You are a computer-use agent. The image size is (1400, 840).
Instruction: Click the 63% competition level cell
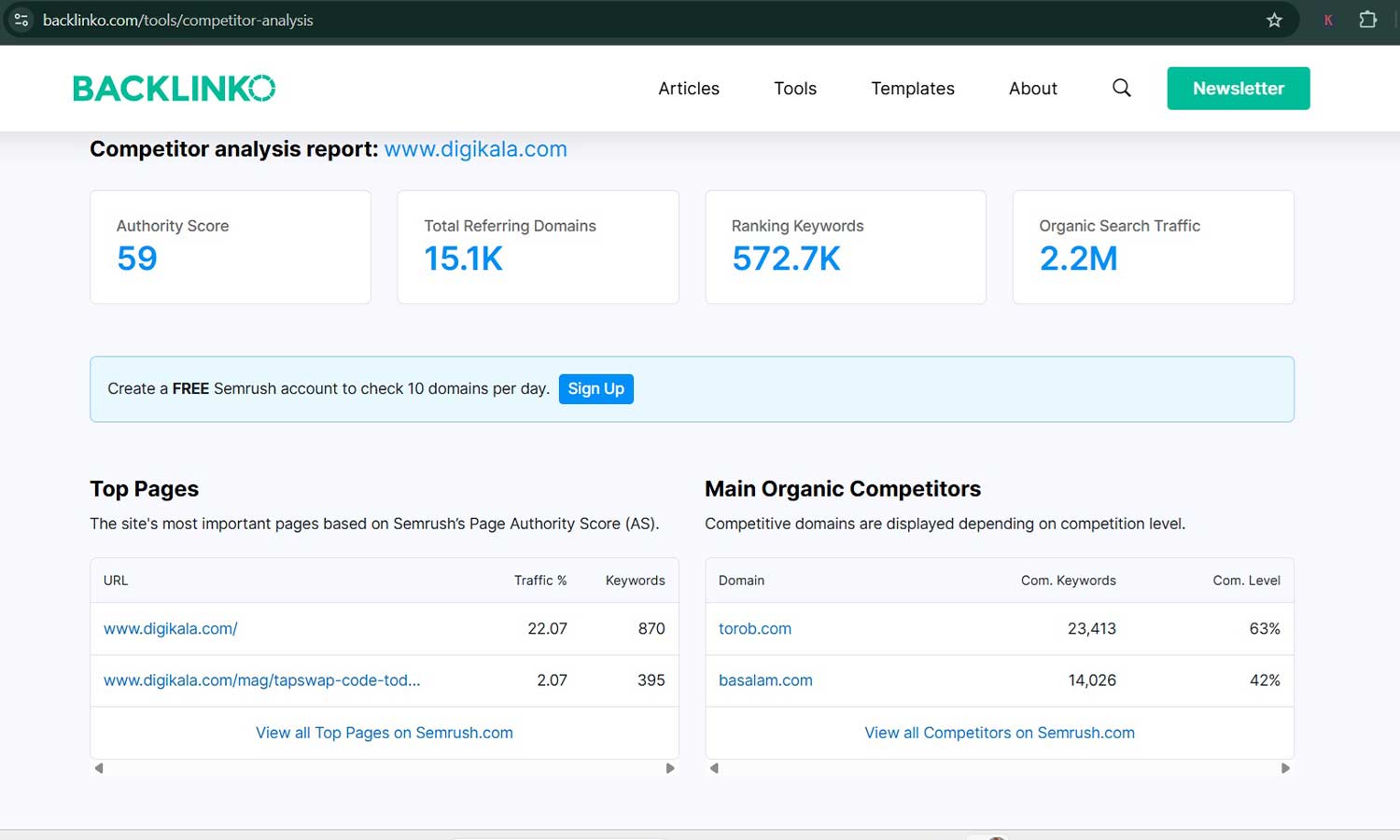click(1265, 629)
